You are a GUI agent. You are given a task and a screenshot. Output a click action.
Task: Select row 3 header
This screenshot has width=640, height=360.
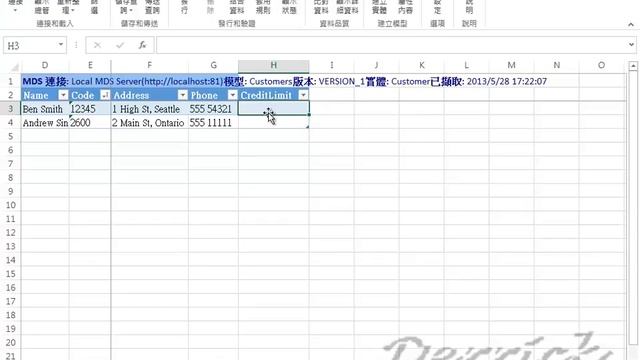[x=11, y=109]
